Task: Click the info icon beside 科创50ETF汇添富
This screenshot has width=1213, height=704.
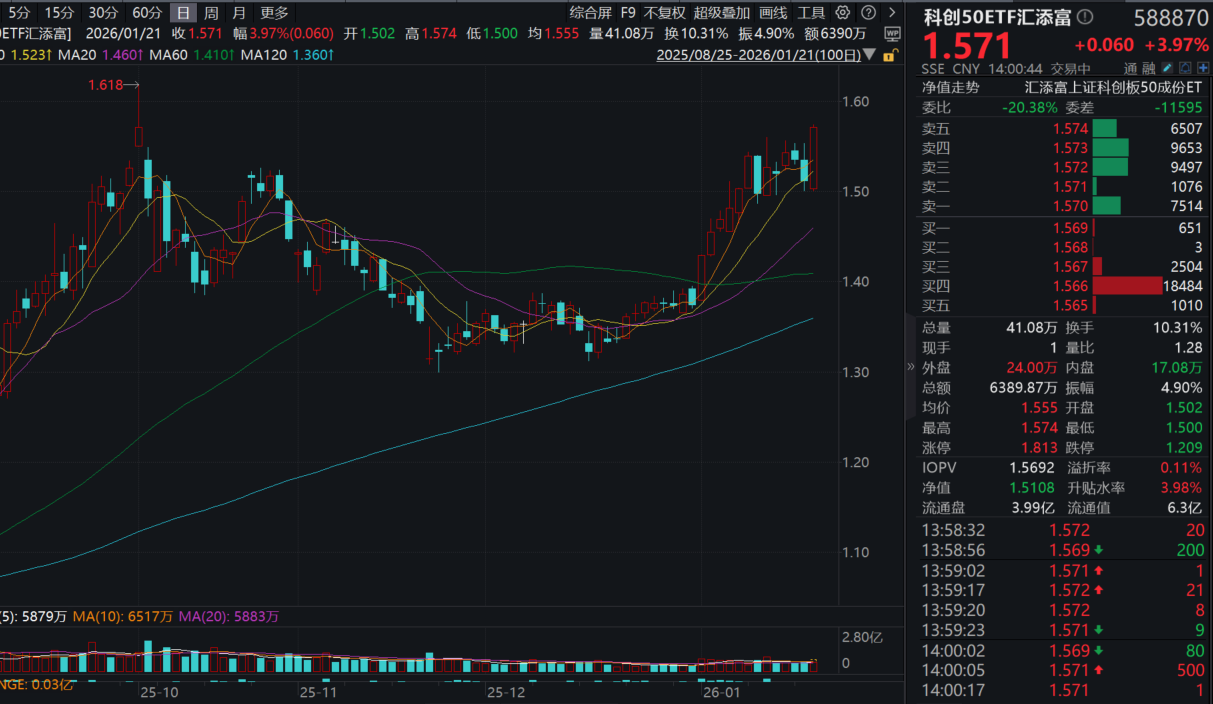Action: click(1086, 18)
